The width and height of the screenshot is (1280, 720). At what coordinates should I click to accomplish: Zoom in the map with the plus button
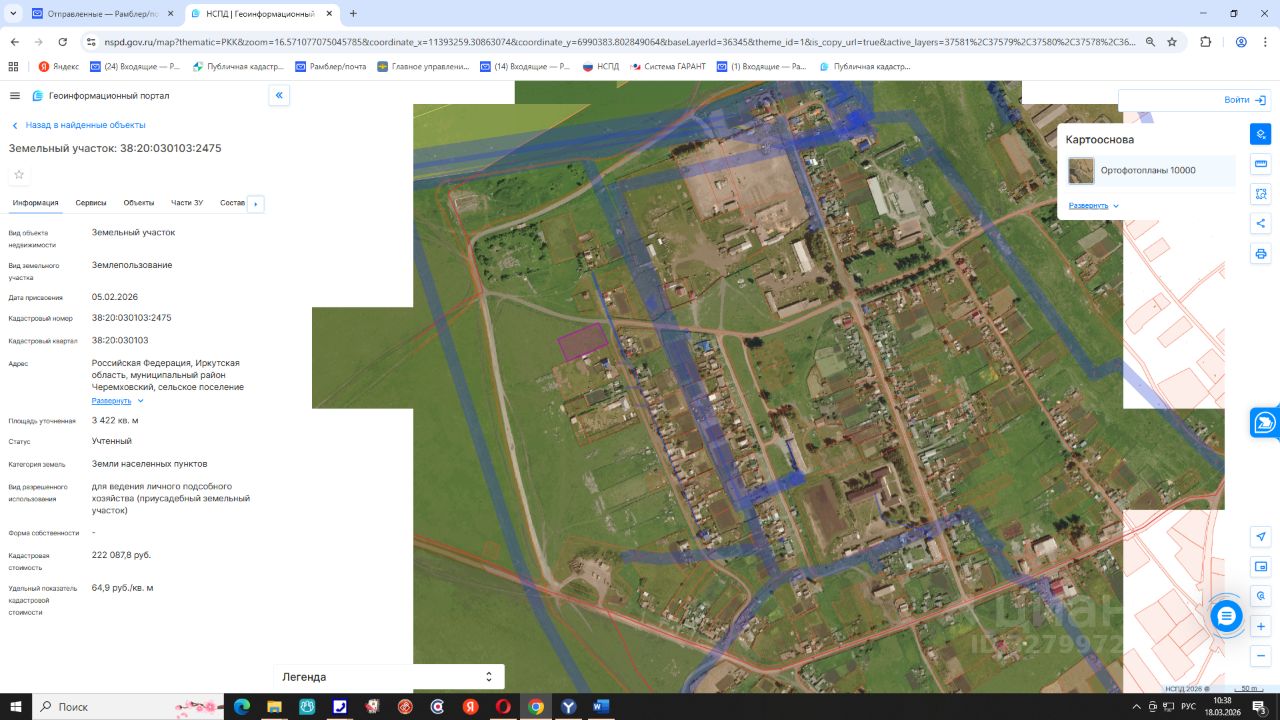pyautogui.click(x=1261, y=626)
